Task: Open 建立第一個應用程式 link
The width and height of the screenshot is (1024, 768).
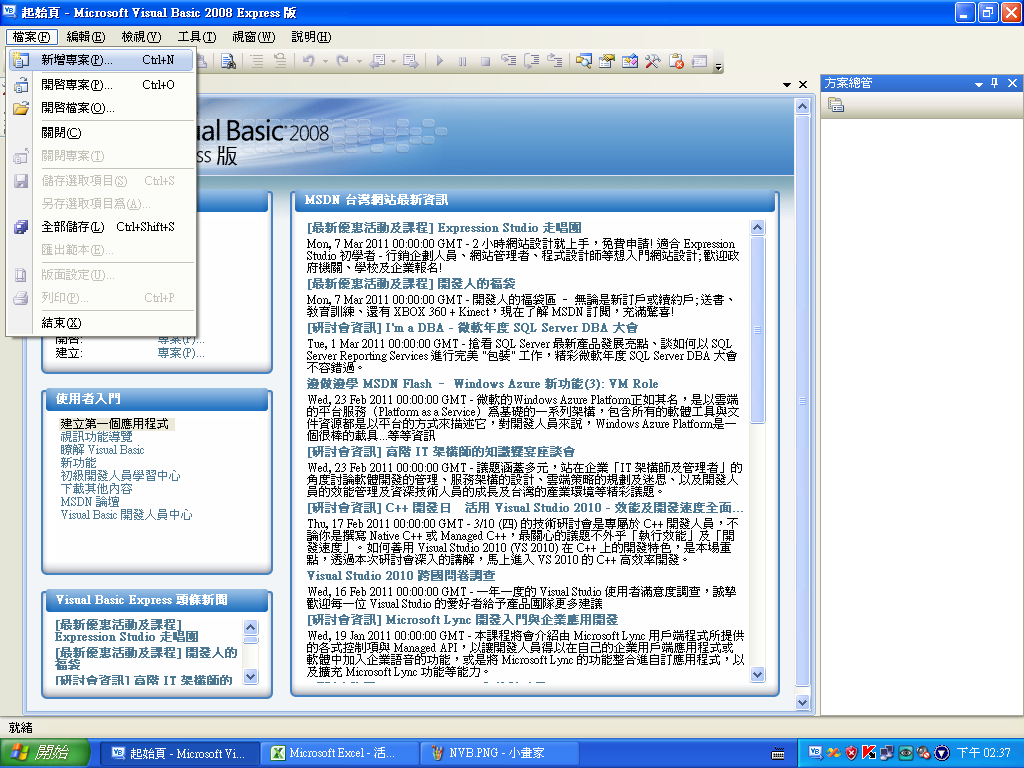Action: (114, 424)
